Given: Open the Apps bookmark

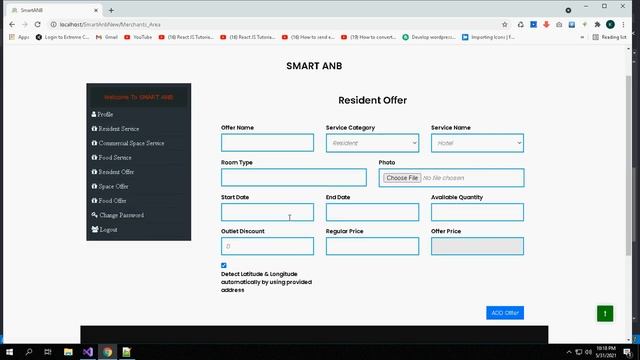Looking at the screenshot, I should (19, 37).
